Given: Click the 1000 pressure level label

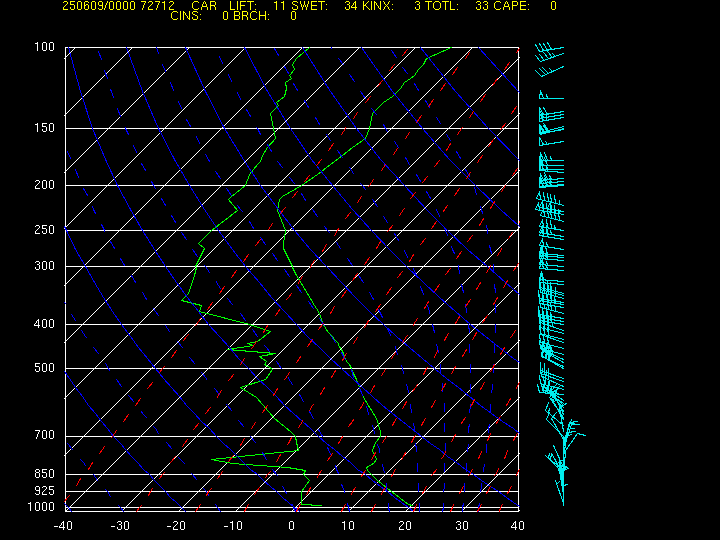Looking at the screenshot, I should 41,507.
